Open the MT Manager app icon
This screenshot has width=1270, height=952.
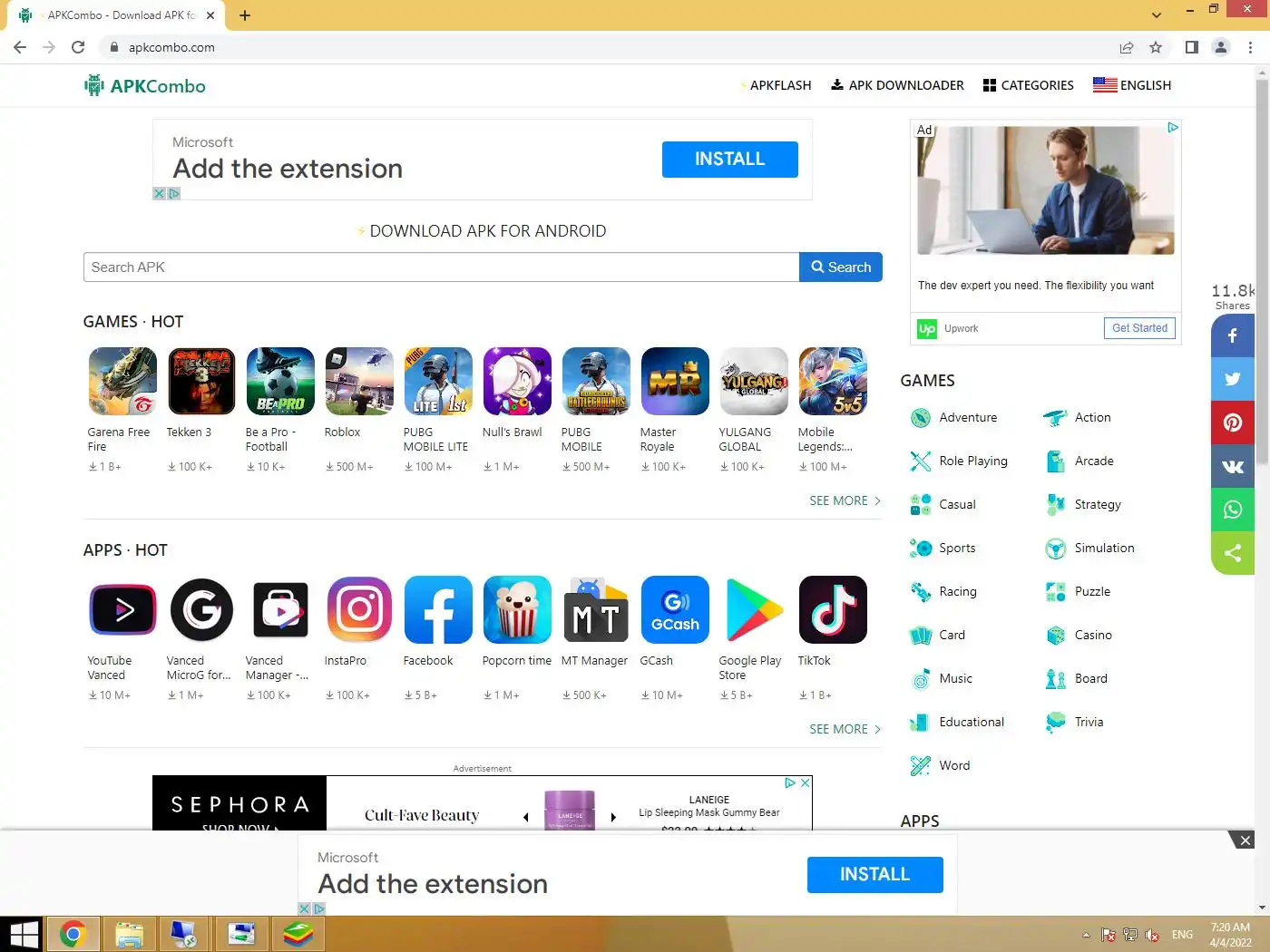pos(596,610)
